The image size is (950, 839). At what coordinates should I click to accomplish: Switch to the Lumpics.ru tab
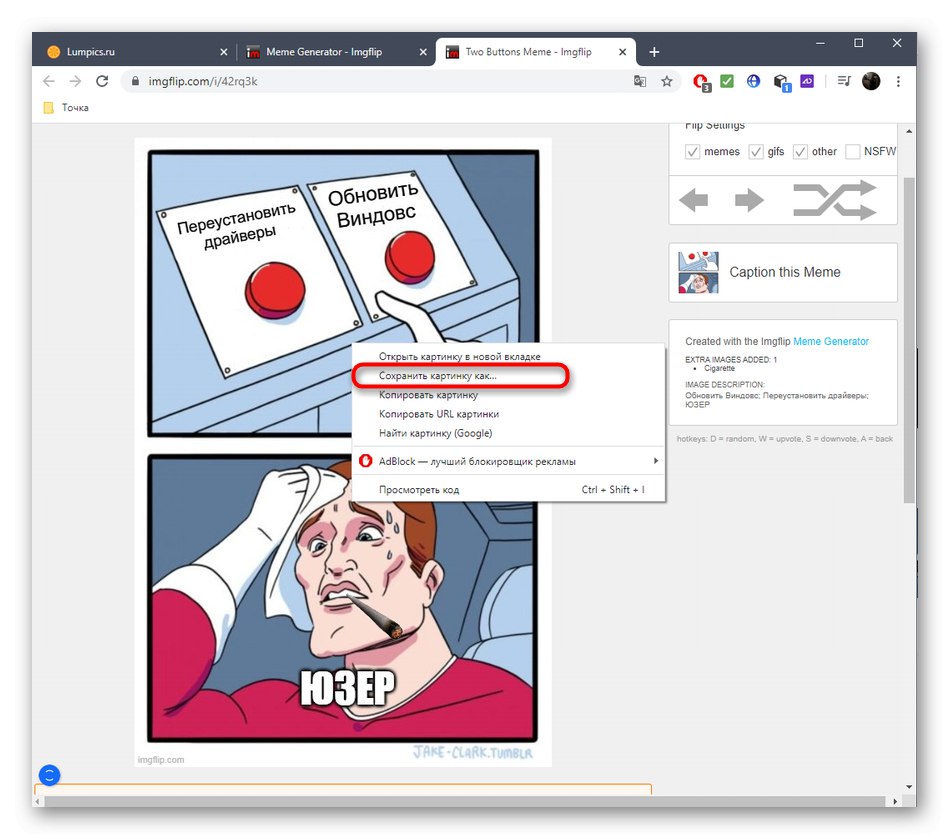pyautogui.click(x=135, y=52)
